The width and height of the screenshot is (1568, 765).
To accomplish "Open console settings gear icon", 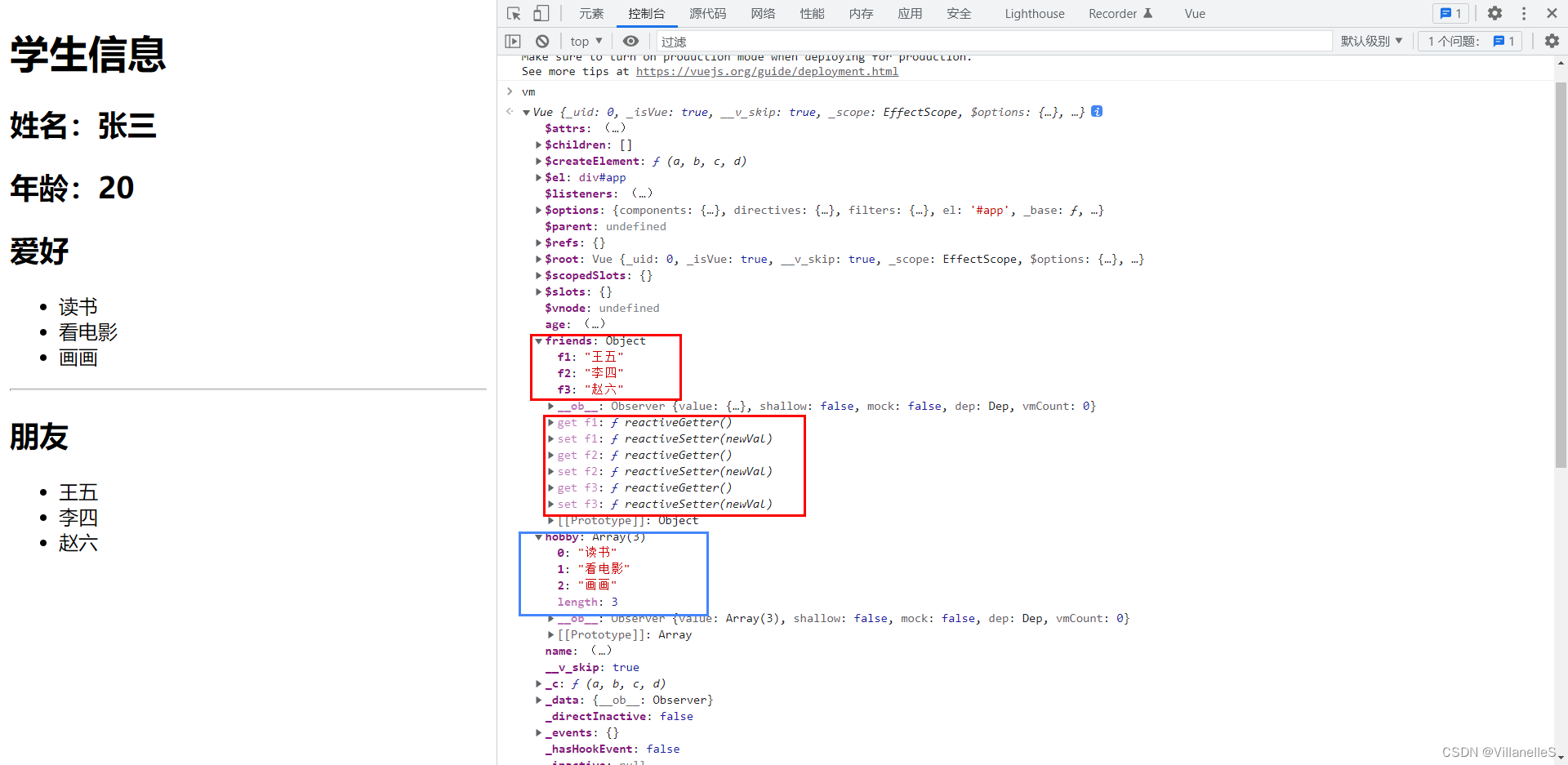I will tap(1552, 41).
